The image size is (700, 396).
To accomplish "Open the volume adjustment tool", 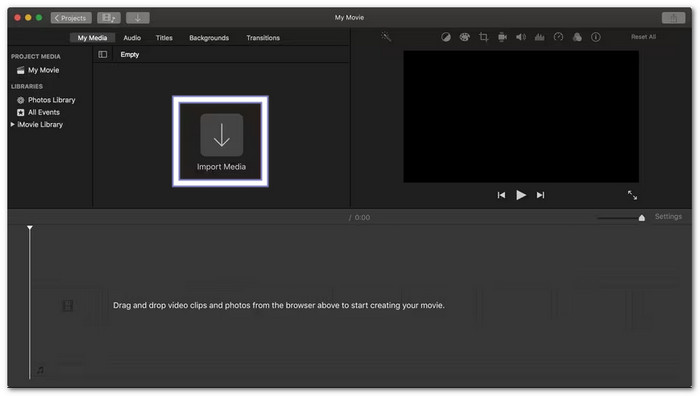I will pos(521,37).
